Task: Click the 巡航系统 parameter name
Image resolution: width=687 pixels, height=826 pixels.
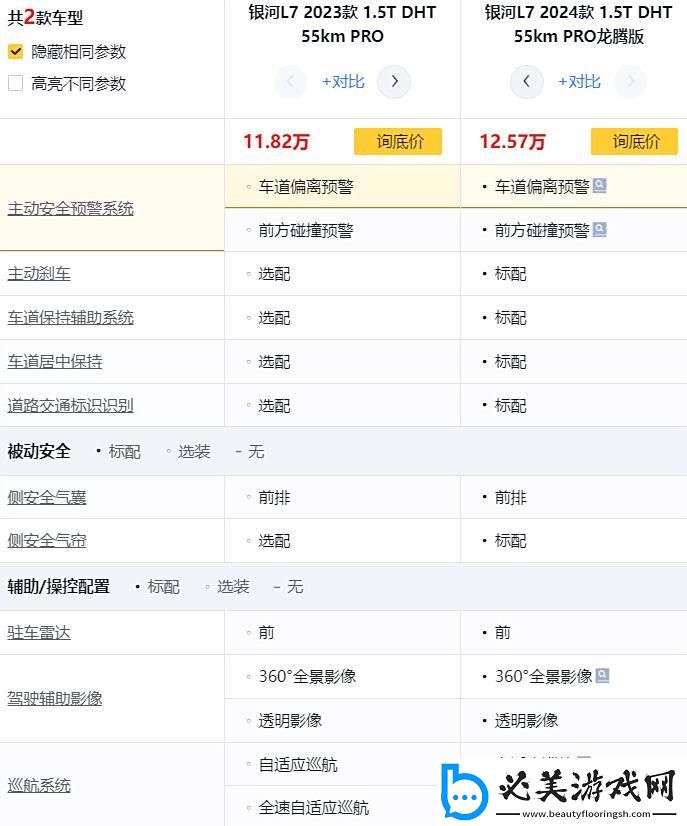Action: click(39, 785)
